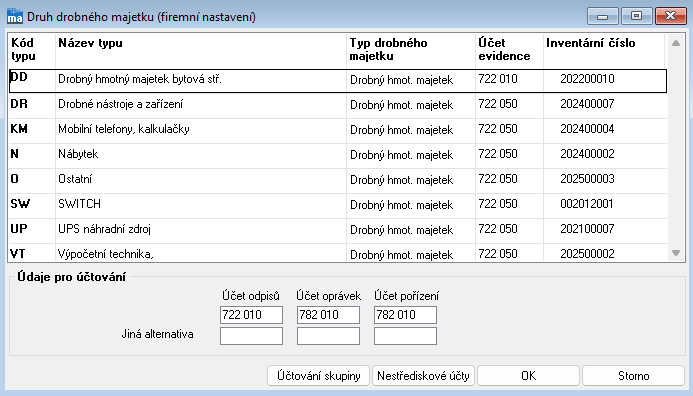Maximize the Druh drobného majetku window
The width and height of the screenshot is (693, 396).
pyautogui.click(x=636, y=16)
